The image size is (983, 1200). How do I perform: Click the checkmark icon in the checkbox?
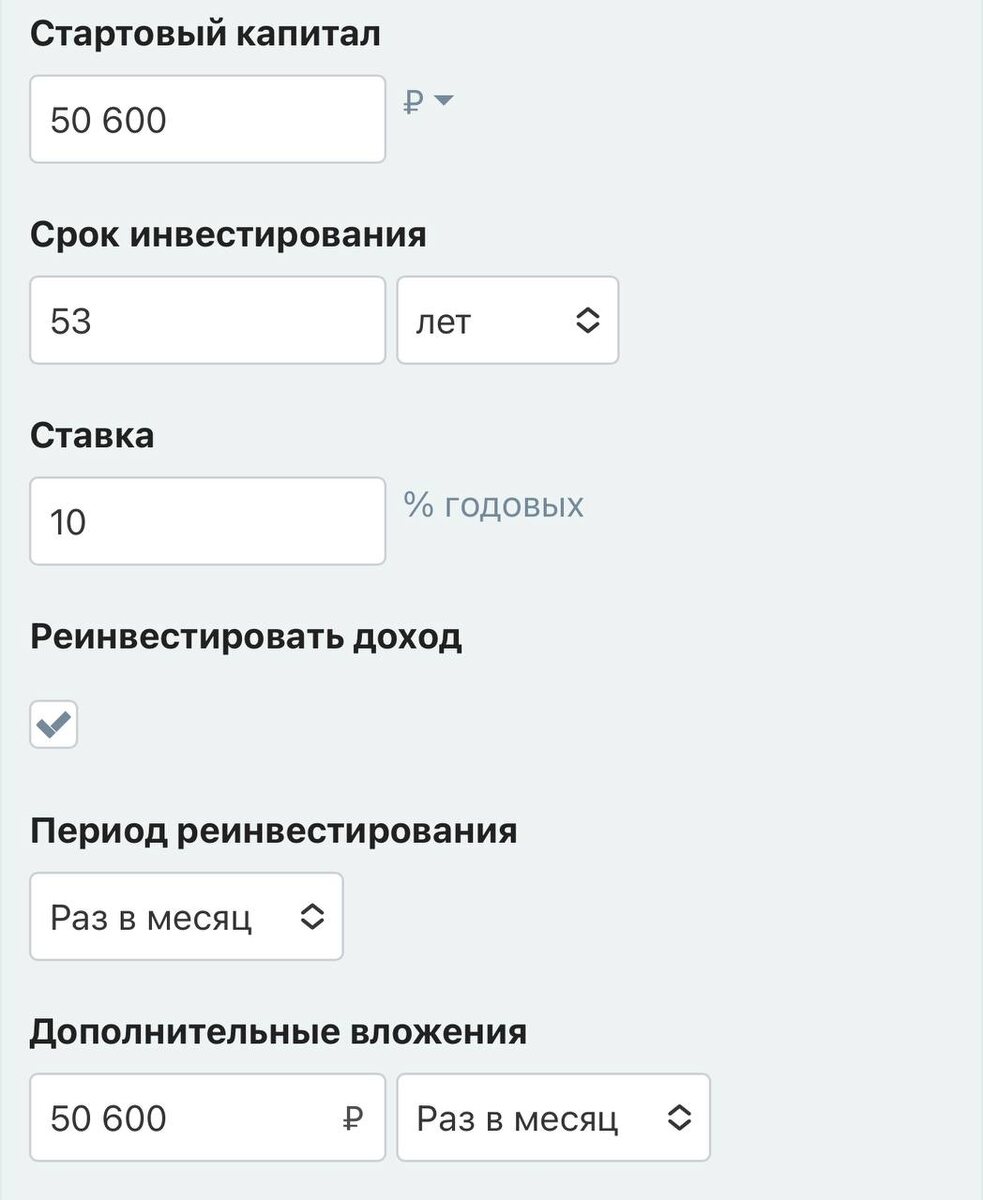point(53,723)
